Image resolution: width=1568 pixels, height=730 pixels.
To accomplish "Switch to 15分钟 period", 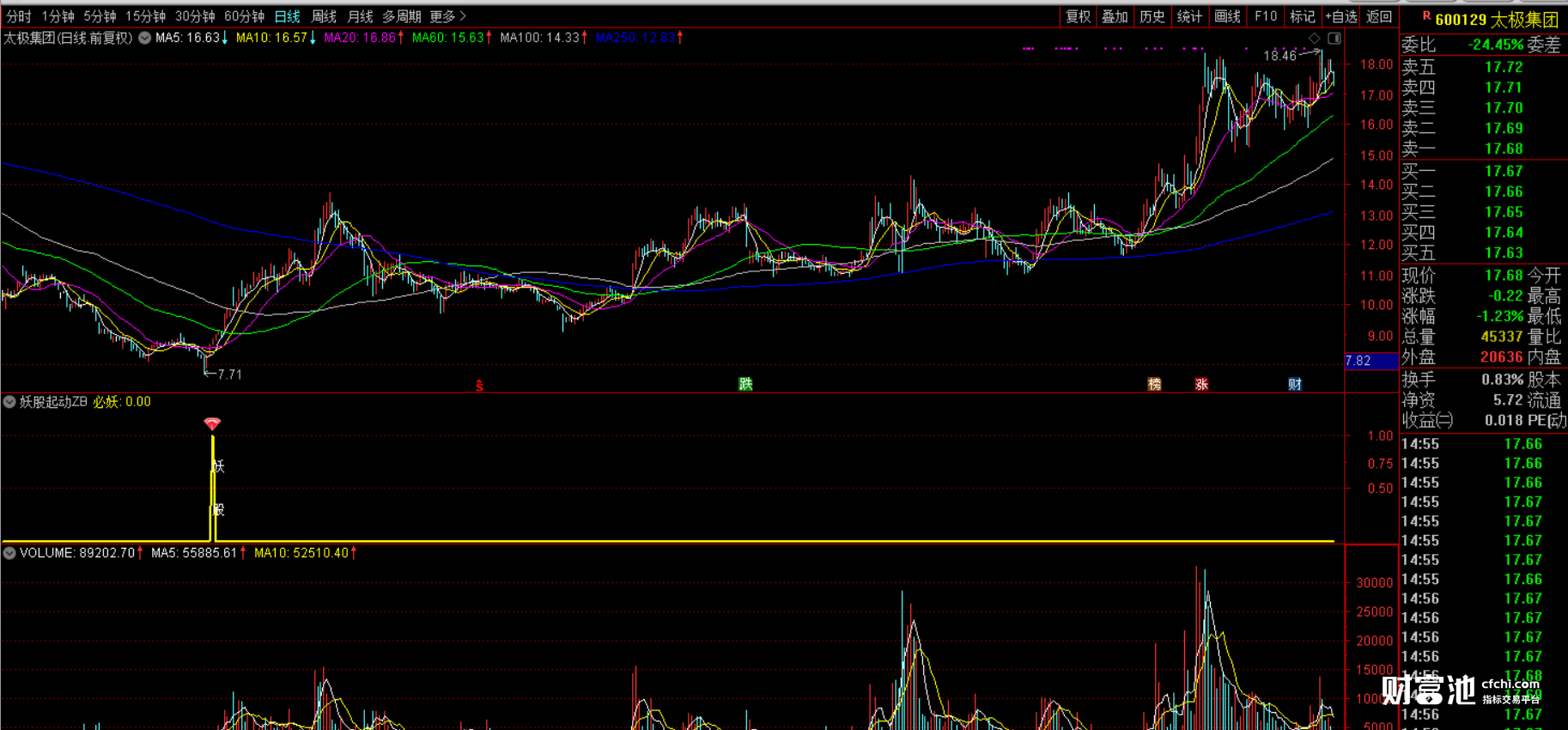I will click(x=145, y=16).
